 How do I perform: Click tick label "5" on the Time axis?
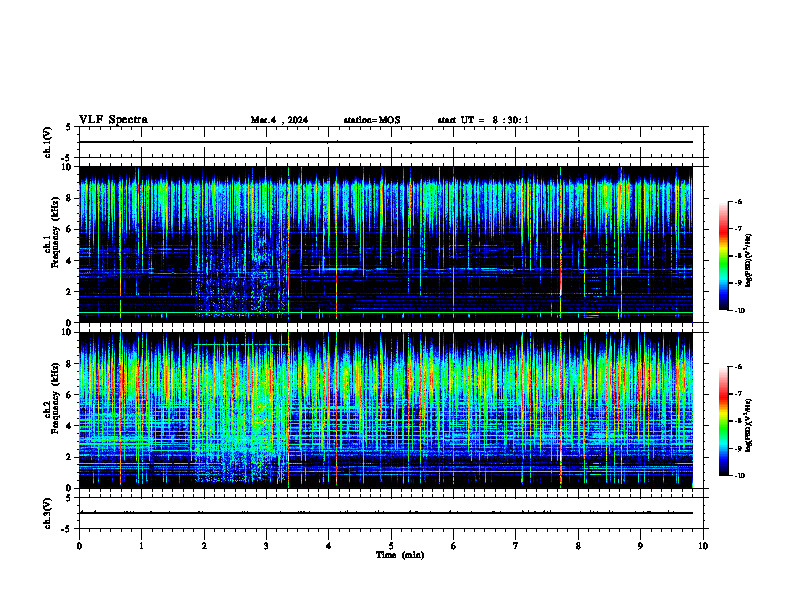[391, 546]
